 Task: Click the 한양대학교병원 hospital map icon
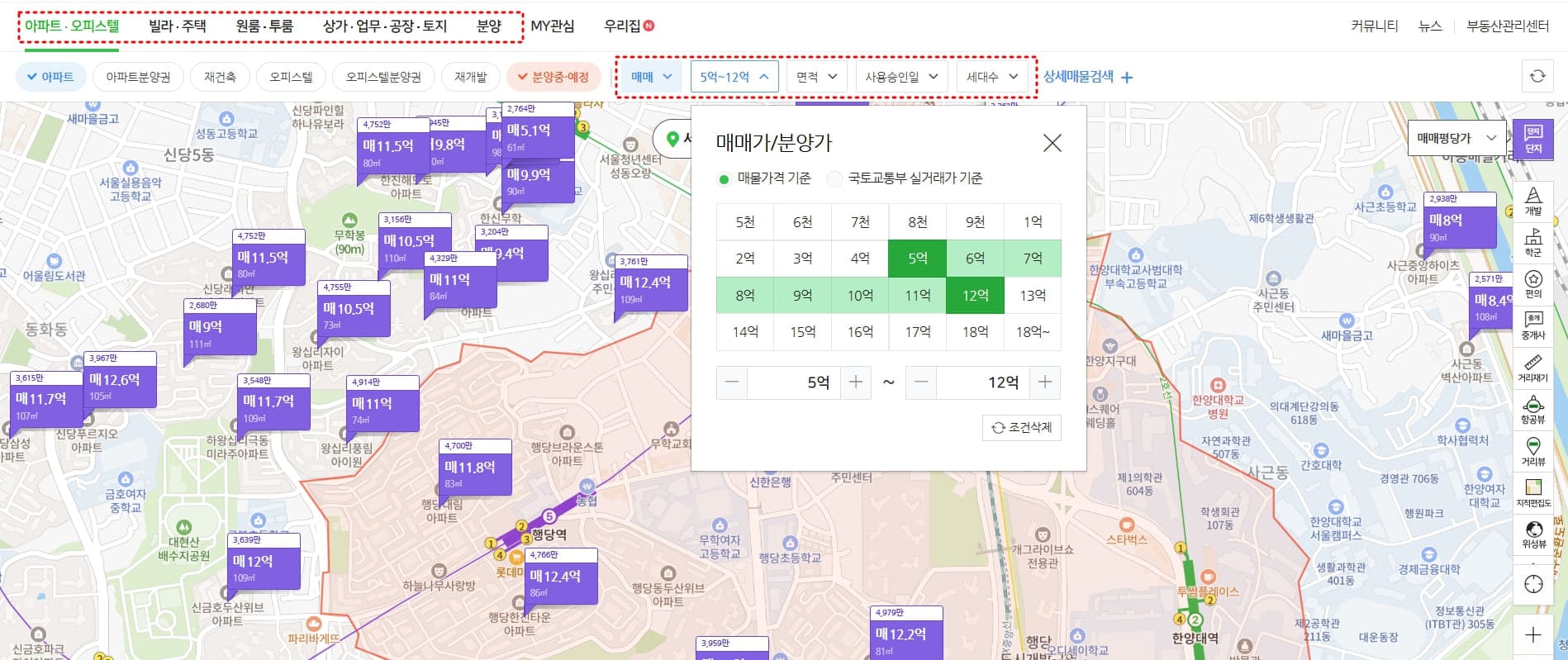click(1217, 385)
